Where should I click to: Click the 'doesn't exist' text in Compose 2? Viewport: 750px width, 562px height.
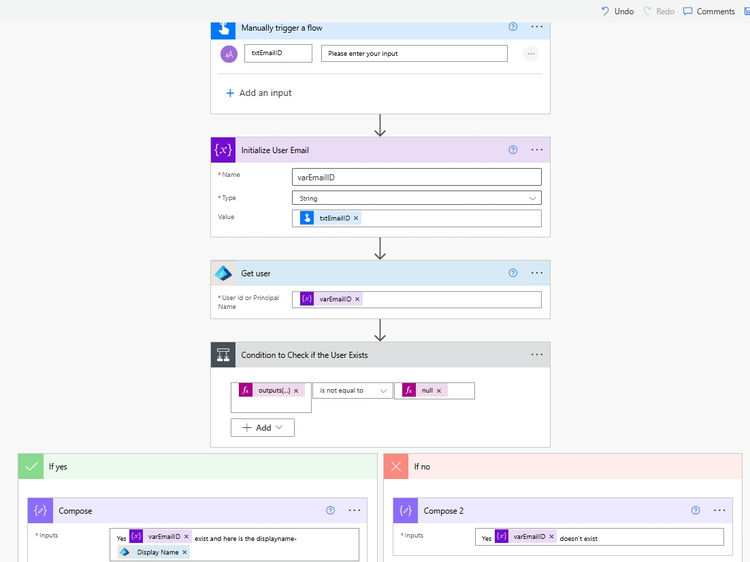click(x=579, y=538)
